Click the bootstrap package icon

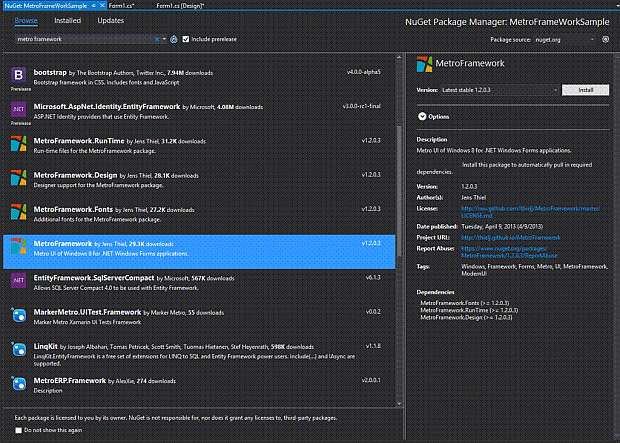pyautogui.click(x=19, y=74)
